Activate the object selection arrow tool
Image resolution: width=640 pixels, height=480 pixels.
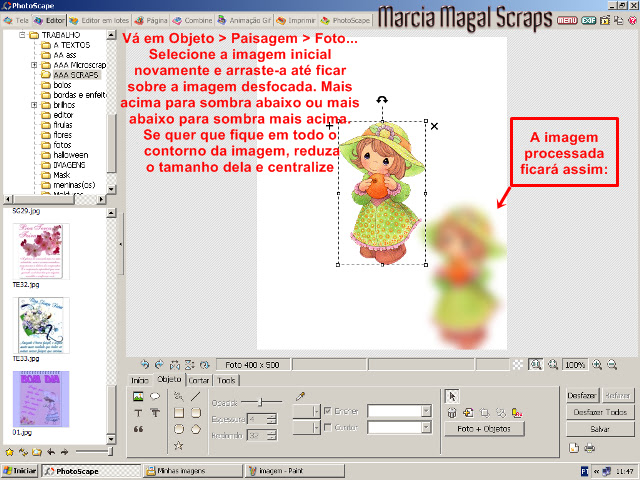pos(451,396)
